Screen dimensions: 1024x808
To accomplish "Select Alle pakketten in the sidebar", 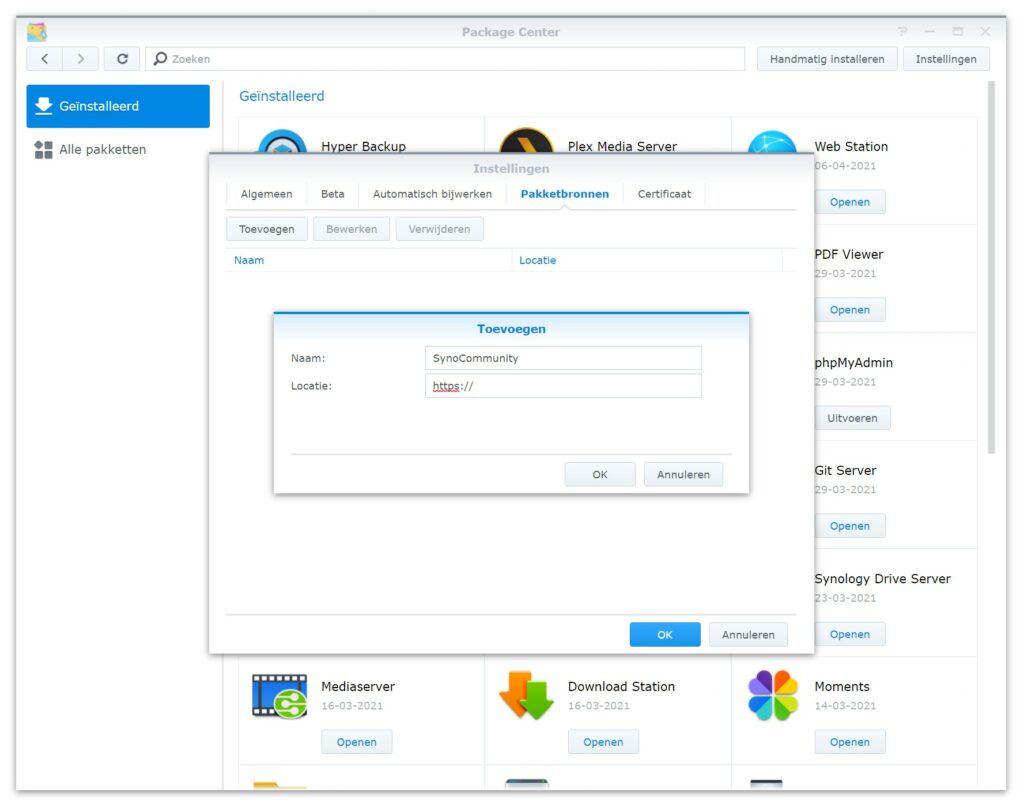I will (118, 150).
